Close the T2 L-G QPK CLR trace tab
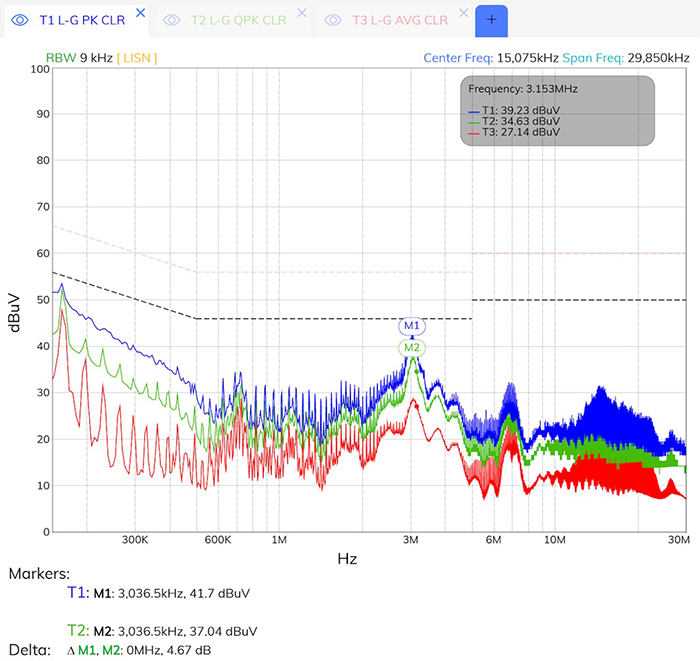 click(x=301, y=13)
